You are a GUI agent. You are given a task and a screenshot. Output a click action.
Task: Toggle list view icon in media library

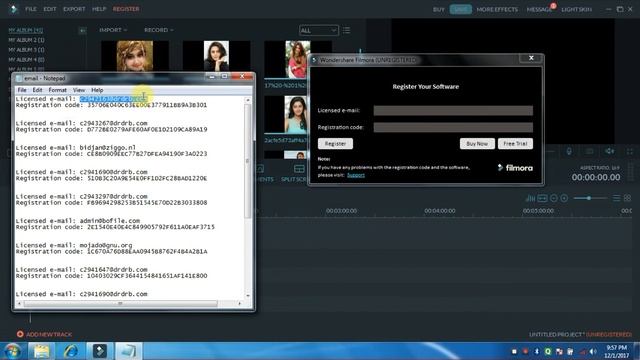347,30
